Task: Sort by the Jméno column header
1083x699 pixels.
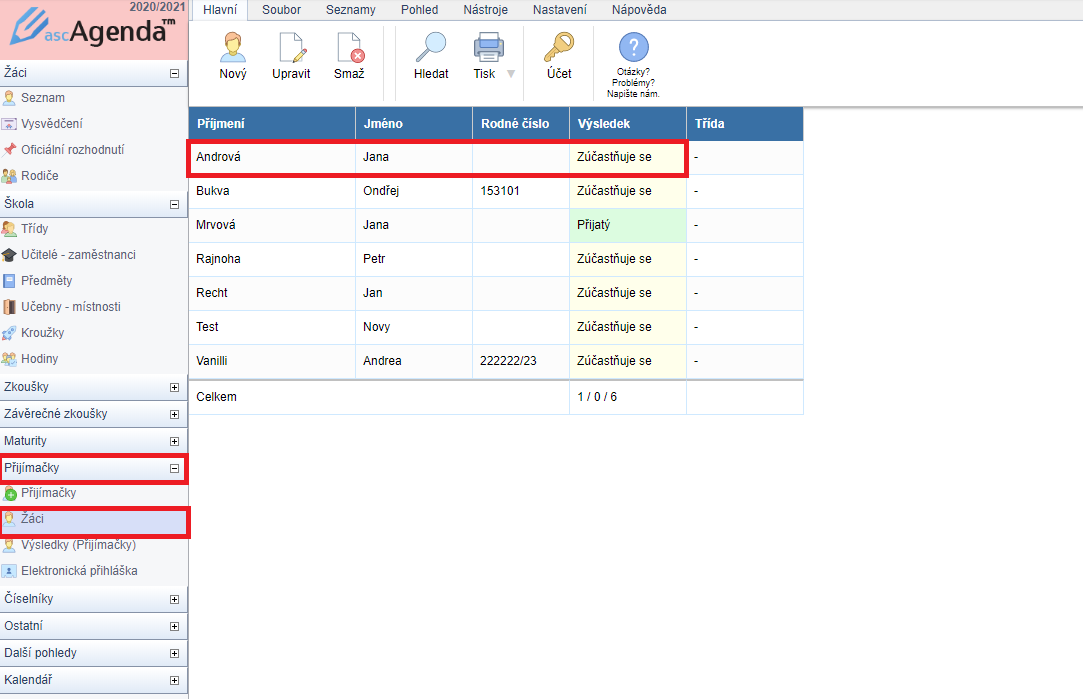Action: 414,124
